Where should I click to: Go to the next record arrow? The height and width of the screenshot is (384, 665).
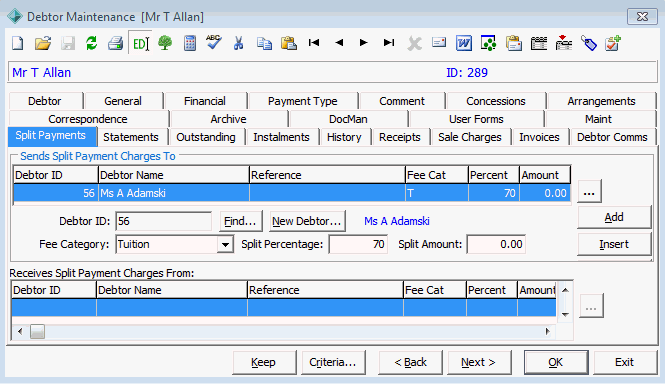(x=363, y=42)
